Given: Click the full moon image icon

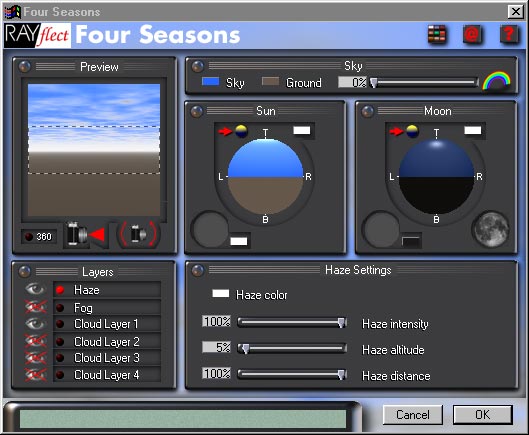Looking at the screenshot, I should coord(491,229).
